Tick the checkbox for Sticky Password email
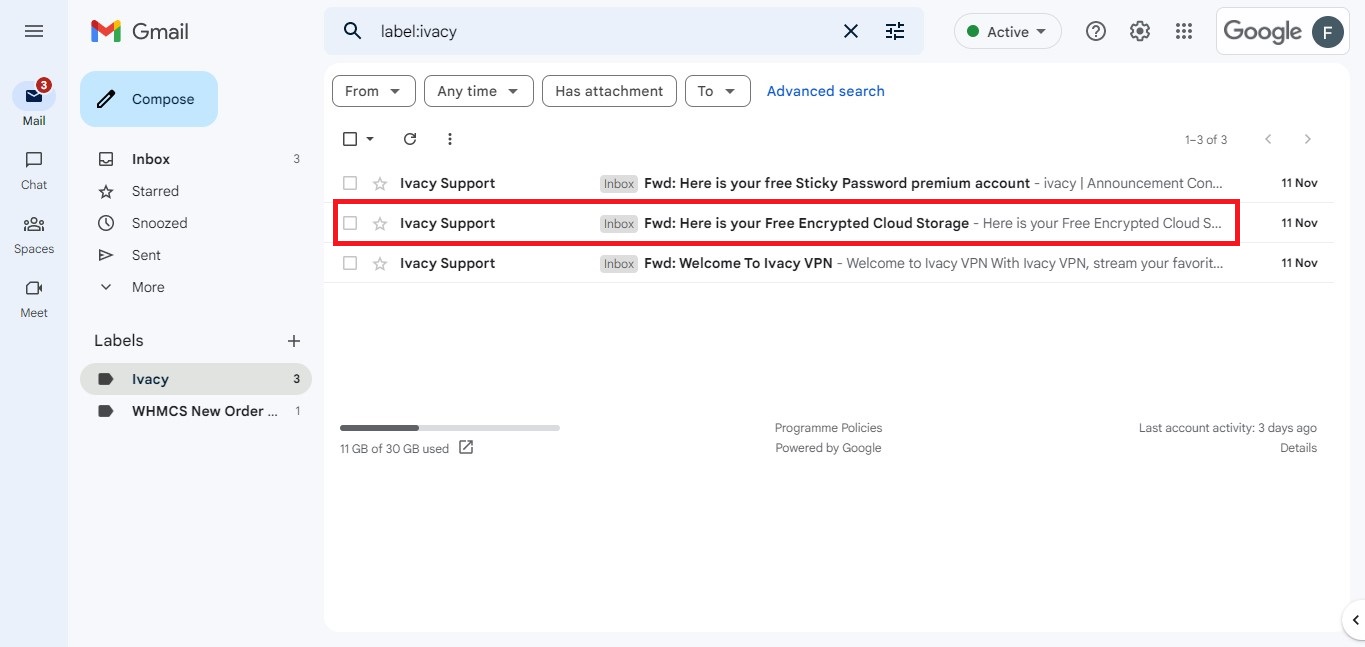The image size is (1365, 647). point(350,183)
